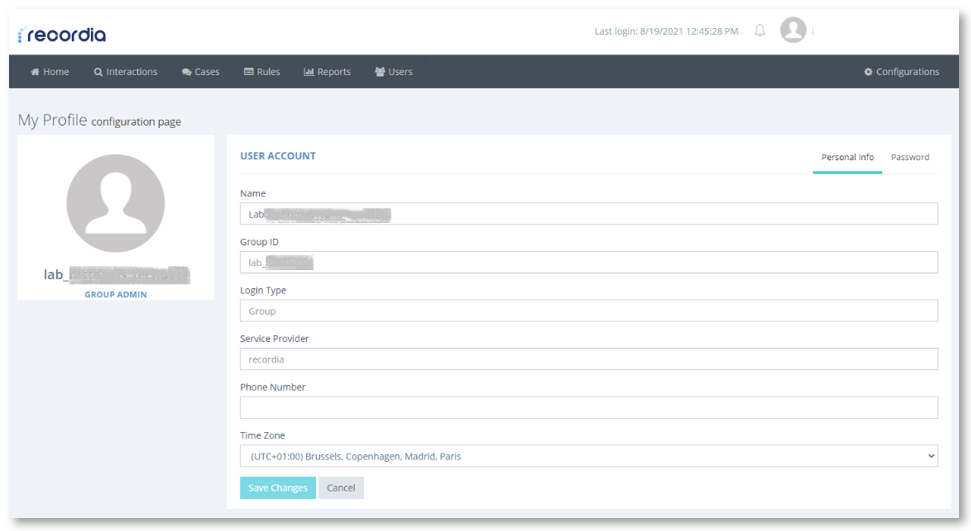Image resolution: width=971 pixels, height=531 pixels.
Task: Click the speech bubbles icon beside Cases
Action: [x=186, y=72]
